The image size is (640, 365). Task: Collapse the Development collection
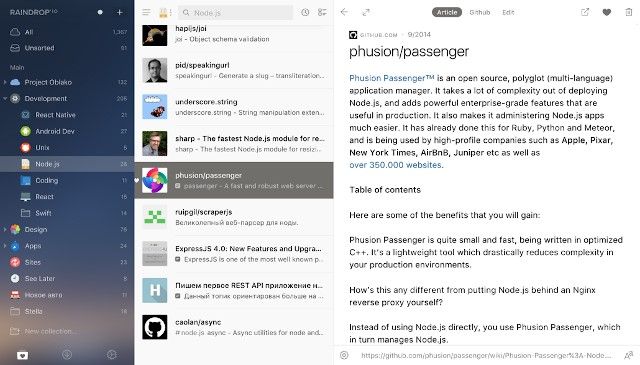[x=5, y=98]
